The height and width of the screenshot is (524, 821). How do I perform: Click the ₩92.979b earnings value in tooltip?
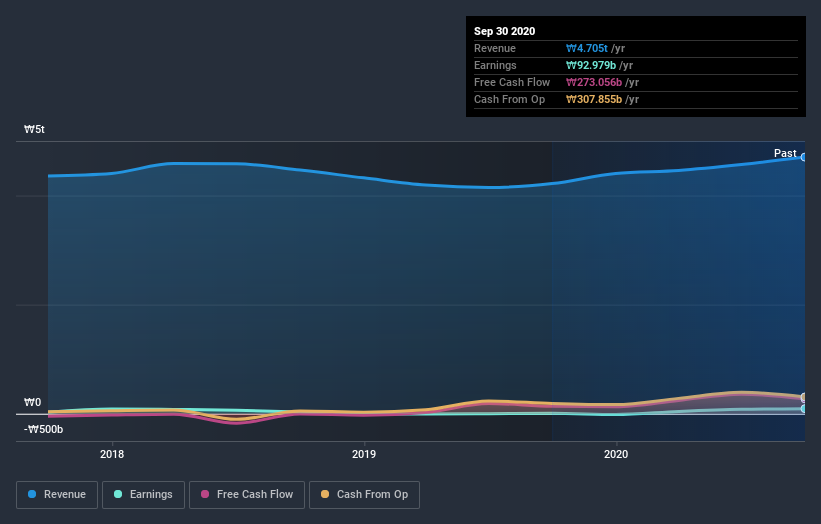click(x=591, y=65)
